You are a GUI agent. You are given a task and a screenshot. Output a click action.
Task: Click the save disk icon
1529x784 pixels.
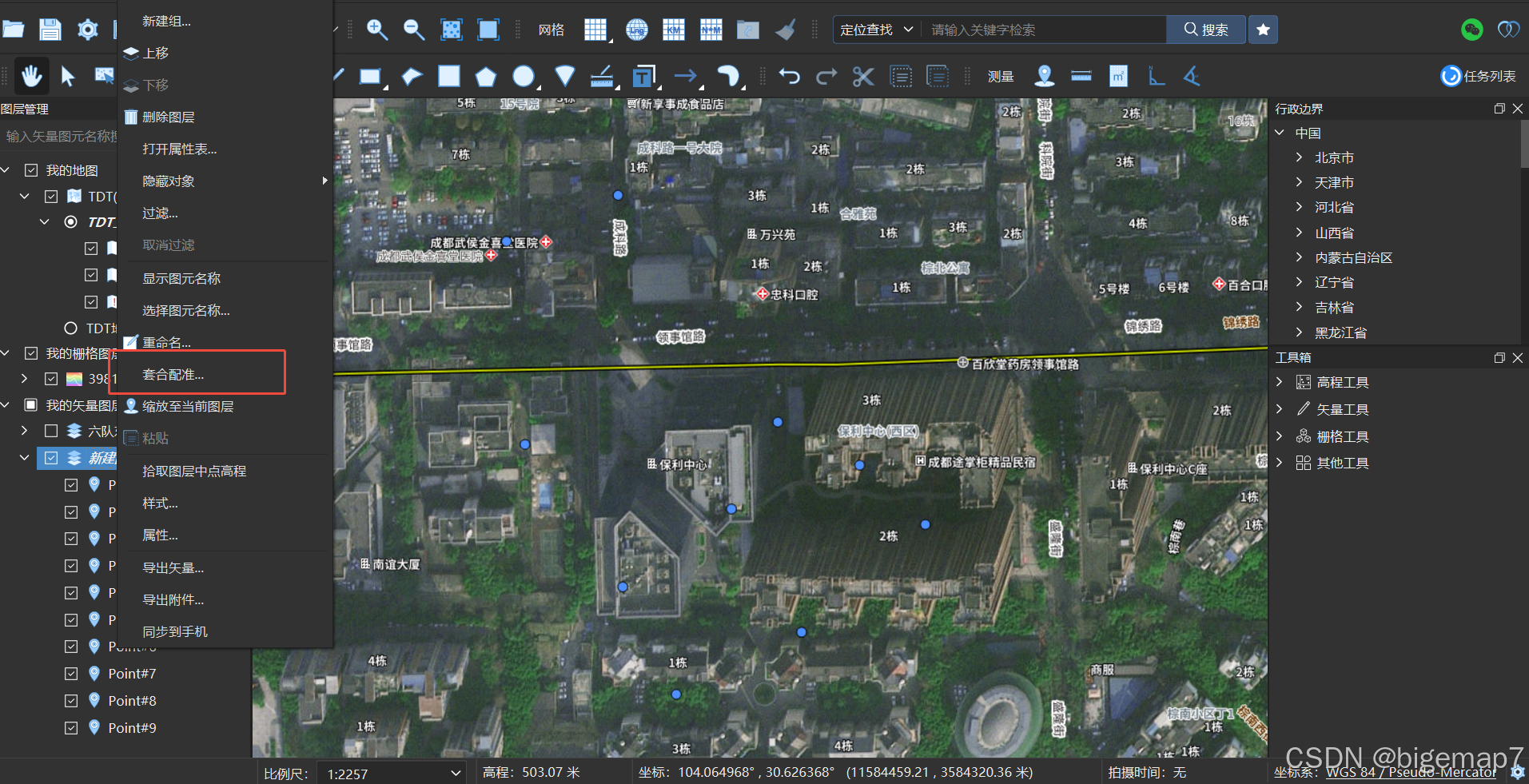[50, 30]
